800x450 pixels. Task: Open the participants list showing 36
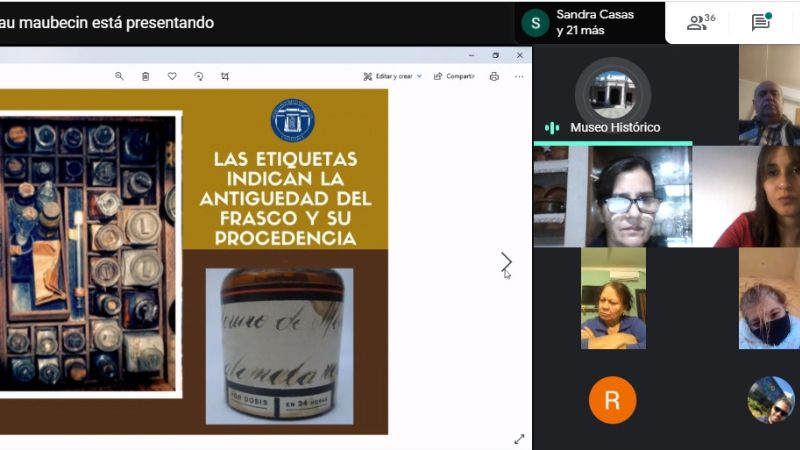pyautogui.click(x=701, y=22)
